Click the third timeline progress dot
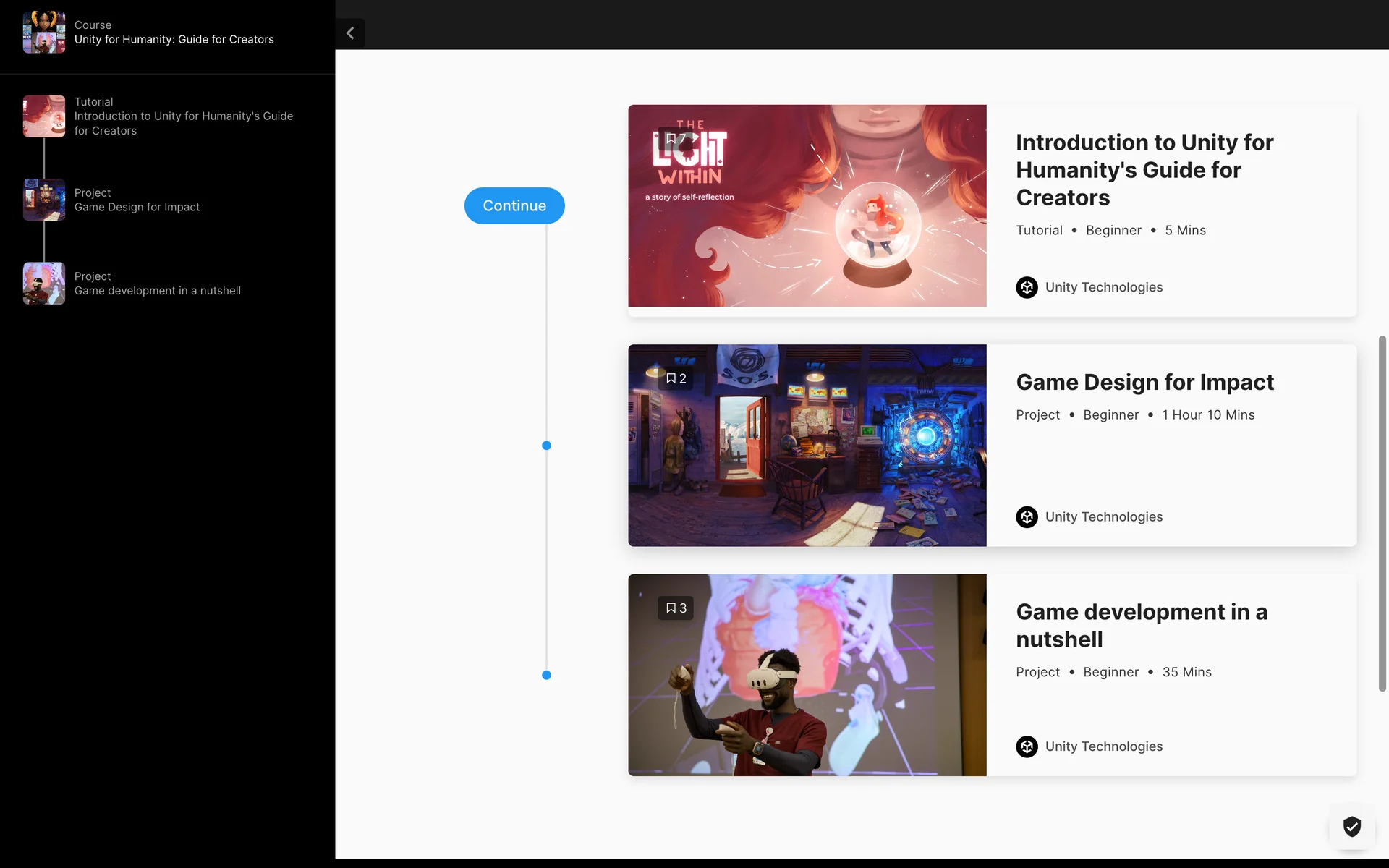 pos(546,675)
